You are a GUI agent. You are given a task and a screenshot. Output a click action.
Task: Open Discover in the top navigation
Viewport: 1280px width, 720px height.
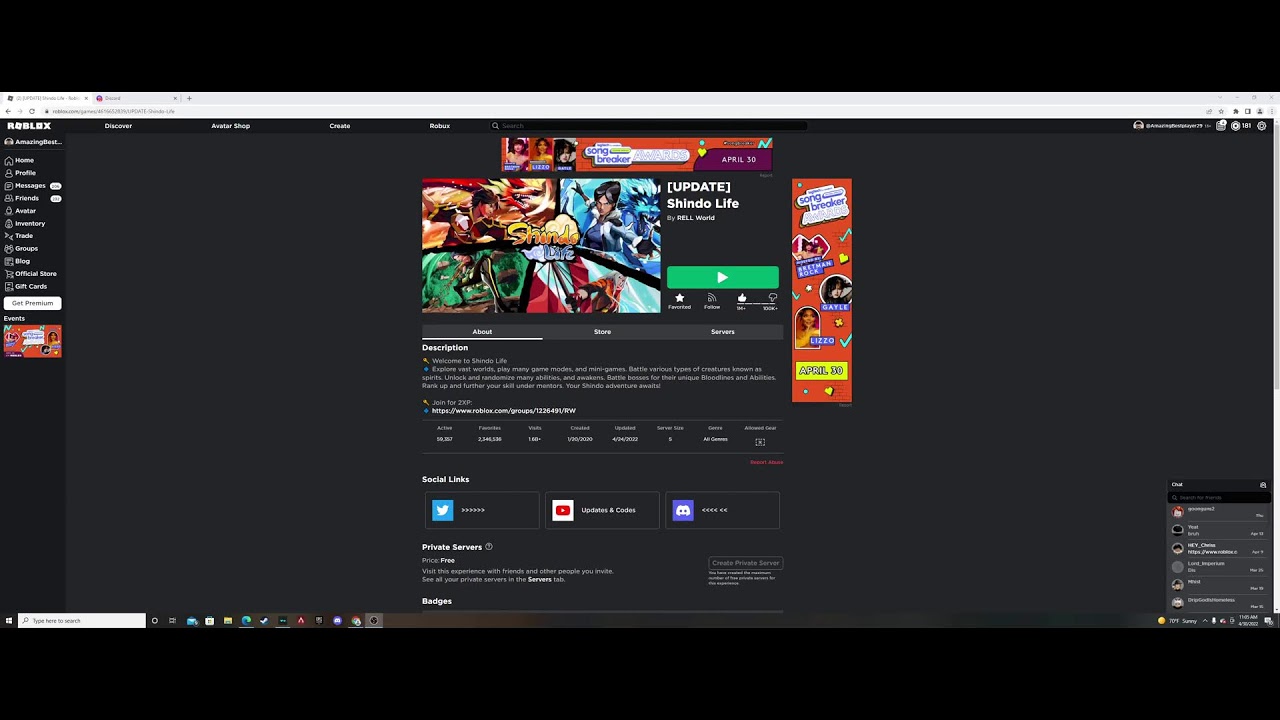[x=118, y=126]
